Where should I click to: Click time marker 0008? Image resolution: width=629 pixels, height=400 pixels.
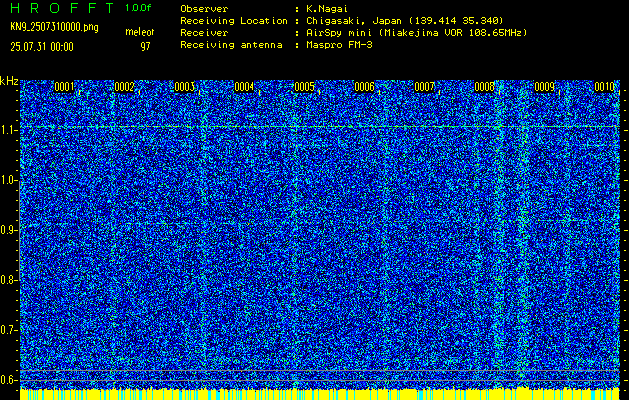[x=484, y=87]
